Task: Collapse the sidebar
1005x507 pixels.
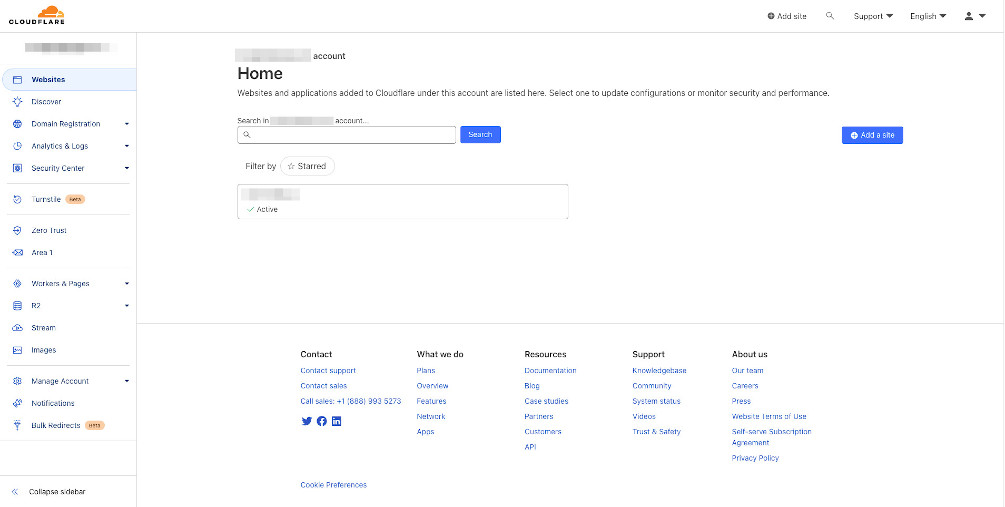Action: pyautogui.click(x=55, y=491)
